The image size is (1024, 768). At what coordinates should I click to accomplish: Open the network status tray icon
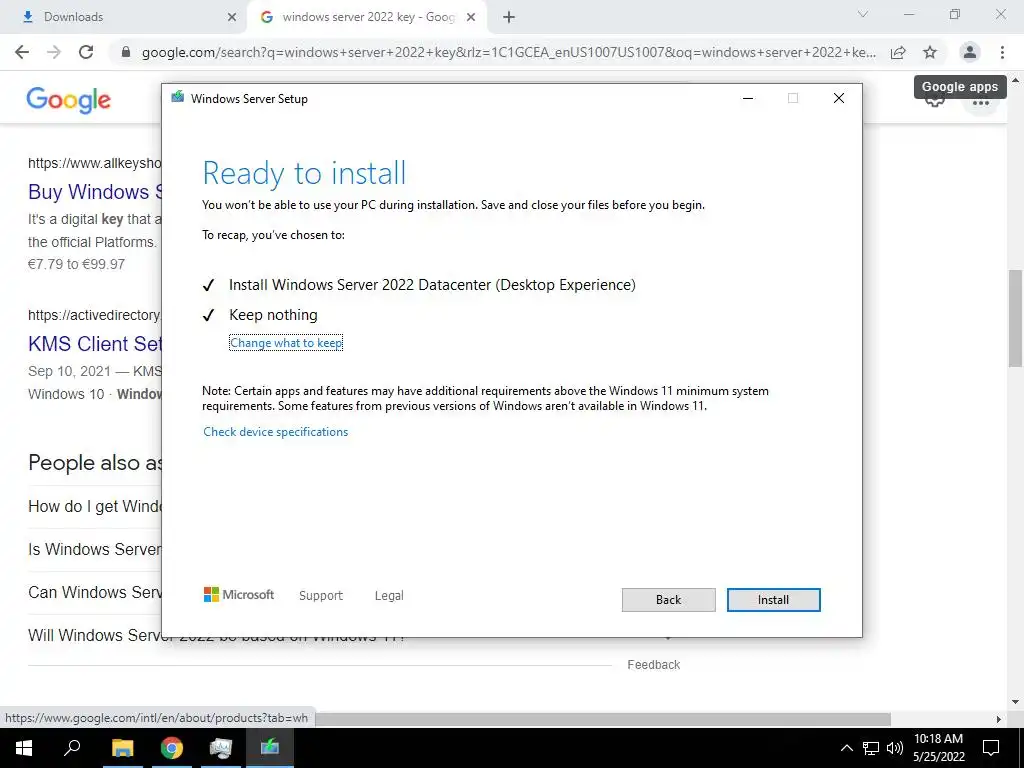coord(871,748)
